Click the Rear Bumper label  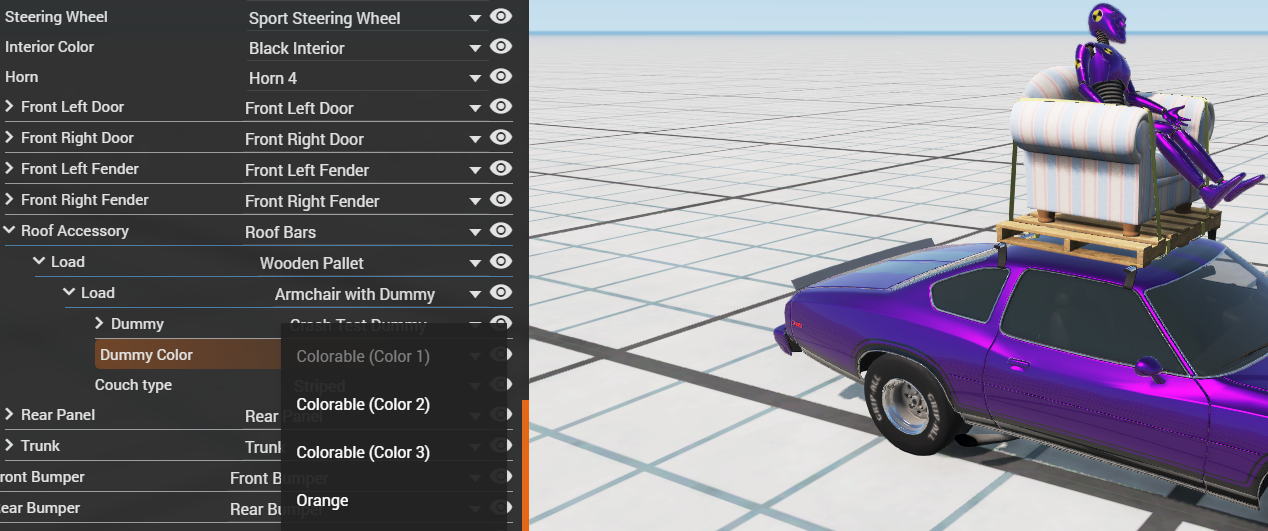pos(40,507)
